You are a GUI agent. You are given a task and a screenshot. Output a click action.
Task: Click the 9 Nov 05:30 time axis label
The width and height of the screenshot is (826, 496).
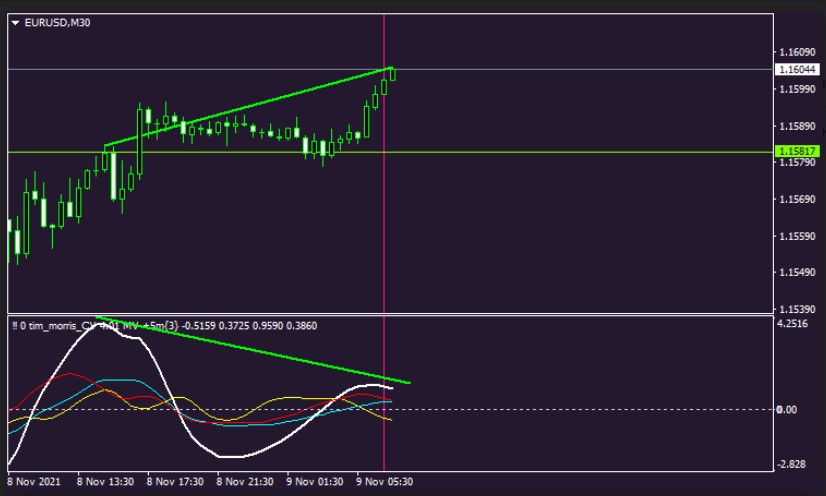(385, 481)
